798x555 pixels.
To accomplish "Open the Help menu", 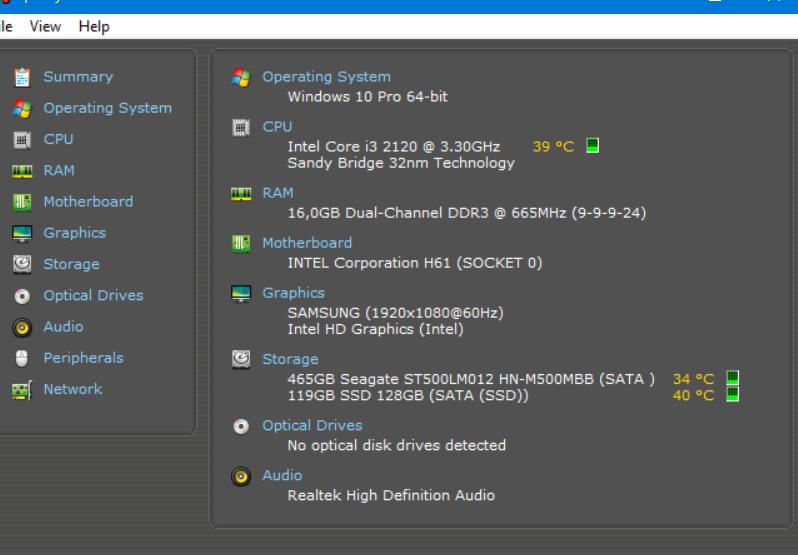I will (x=94, y=26).
